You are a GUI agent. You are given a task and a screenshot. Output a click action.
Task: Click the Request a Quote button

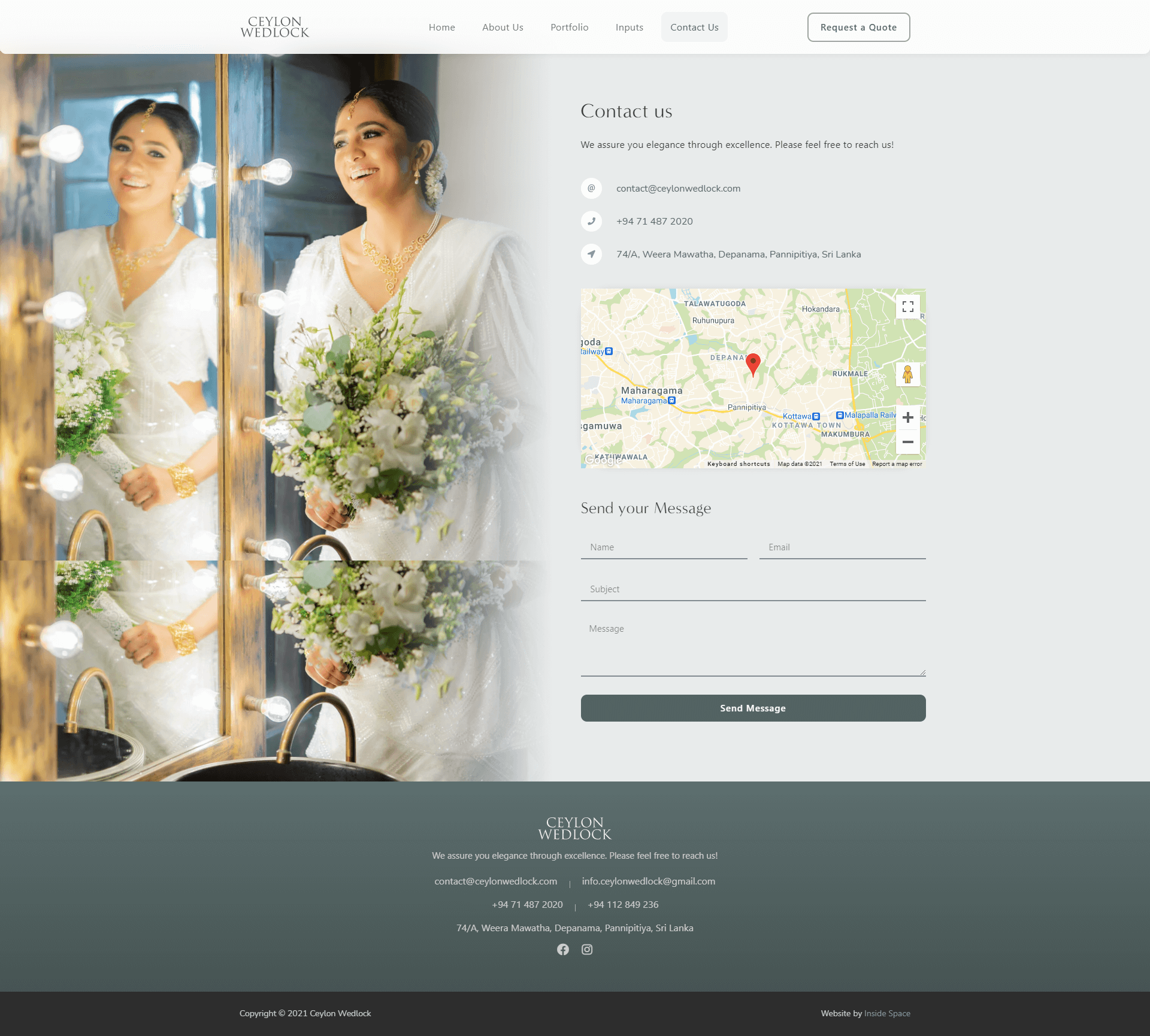pyautogui.click(x=858, y=26)
